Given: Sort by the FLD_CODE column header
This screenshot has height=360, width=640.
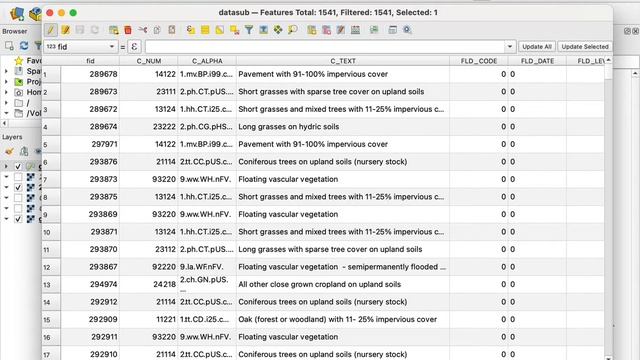Looking at the screenshot, I should [x=479, y=61].
